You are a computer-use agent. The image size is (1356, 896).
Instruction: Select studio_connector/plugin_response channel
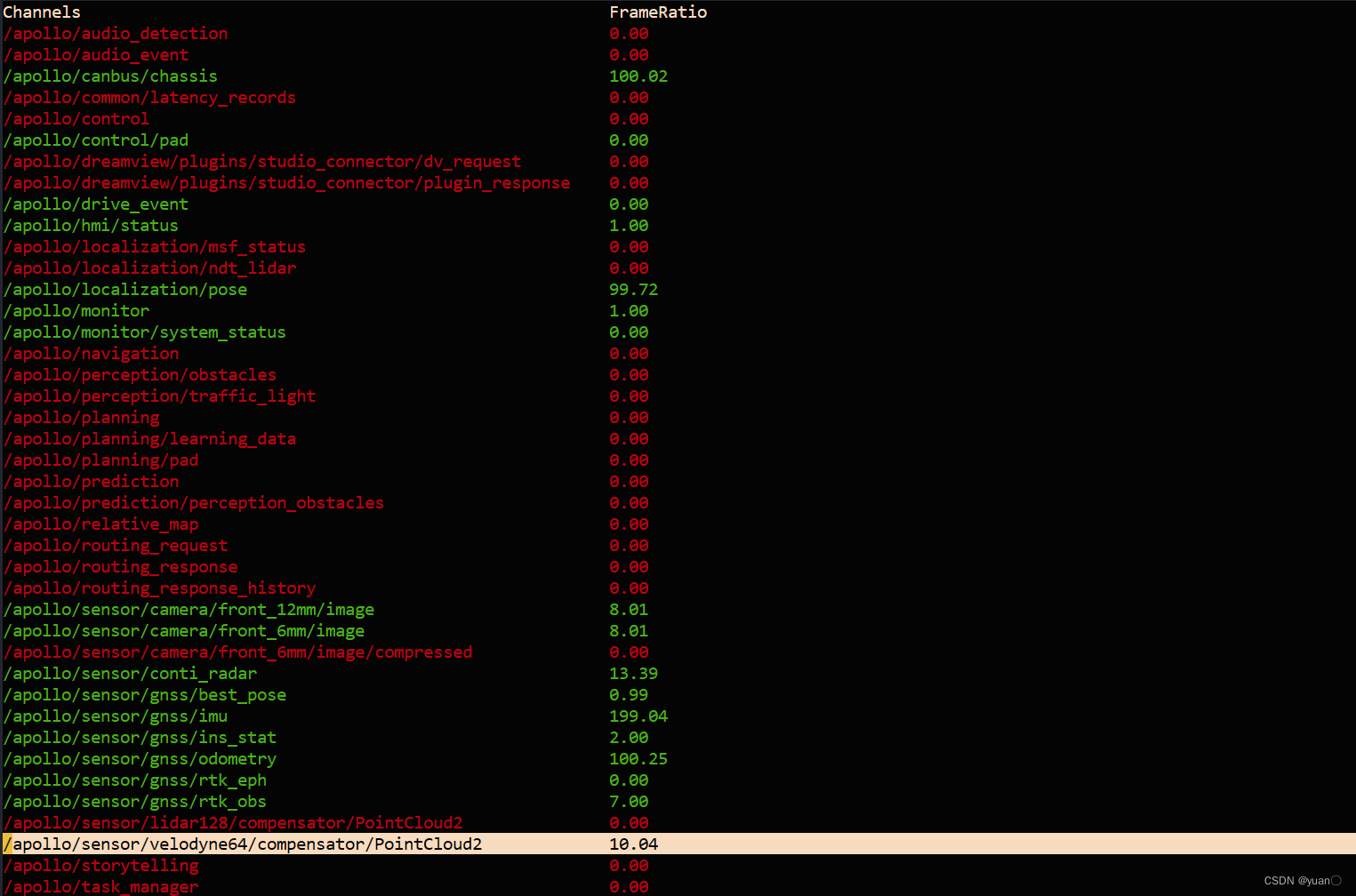pos(287,183)
